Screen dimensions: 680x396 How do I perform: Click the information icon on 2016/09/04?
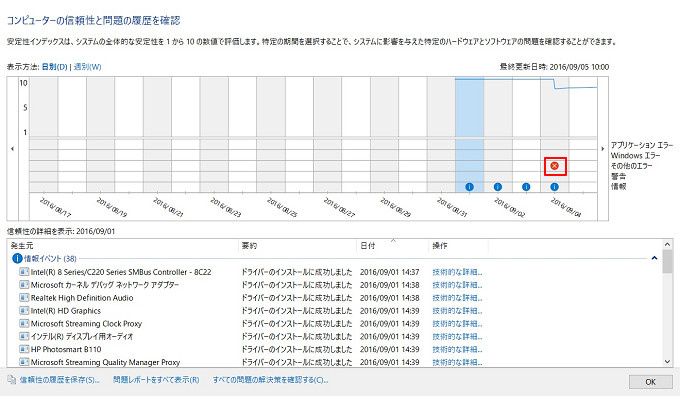point(554,187)
